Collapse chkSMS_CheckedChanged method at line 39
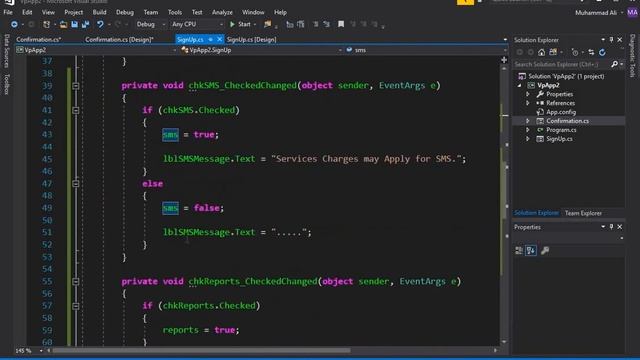Screen dimensions: 640x360 (x=76, y=86)
